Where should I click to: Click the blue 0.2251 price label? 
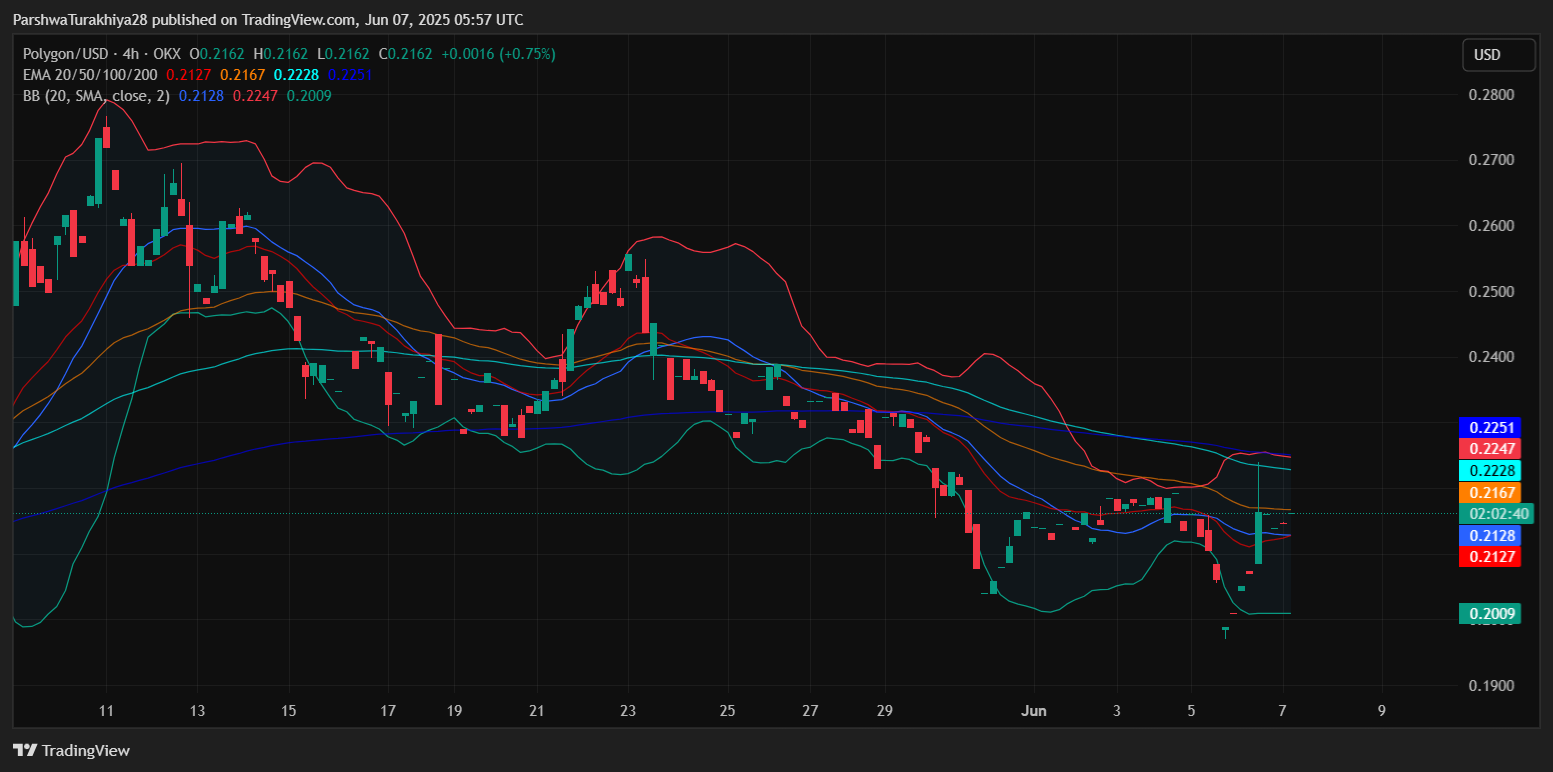[1489, 428]
